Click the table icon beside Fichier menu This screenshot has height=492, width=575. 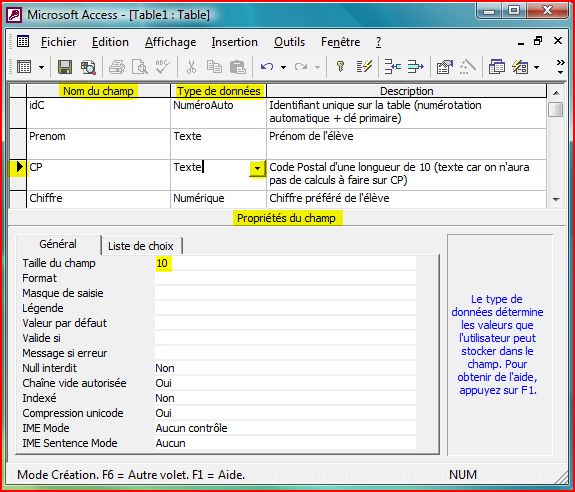23,41
